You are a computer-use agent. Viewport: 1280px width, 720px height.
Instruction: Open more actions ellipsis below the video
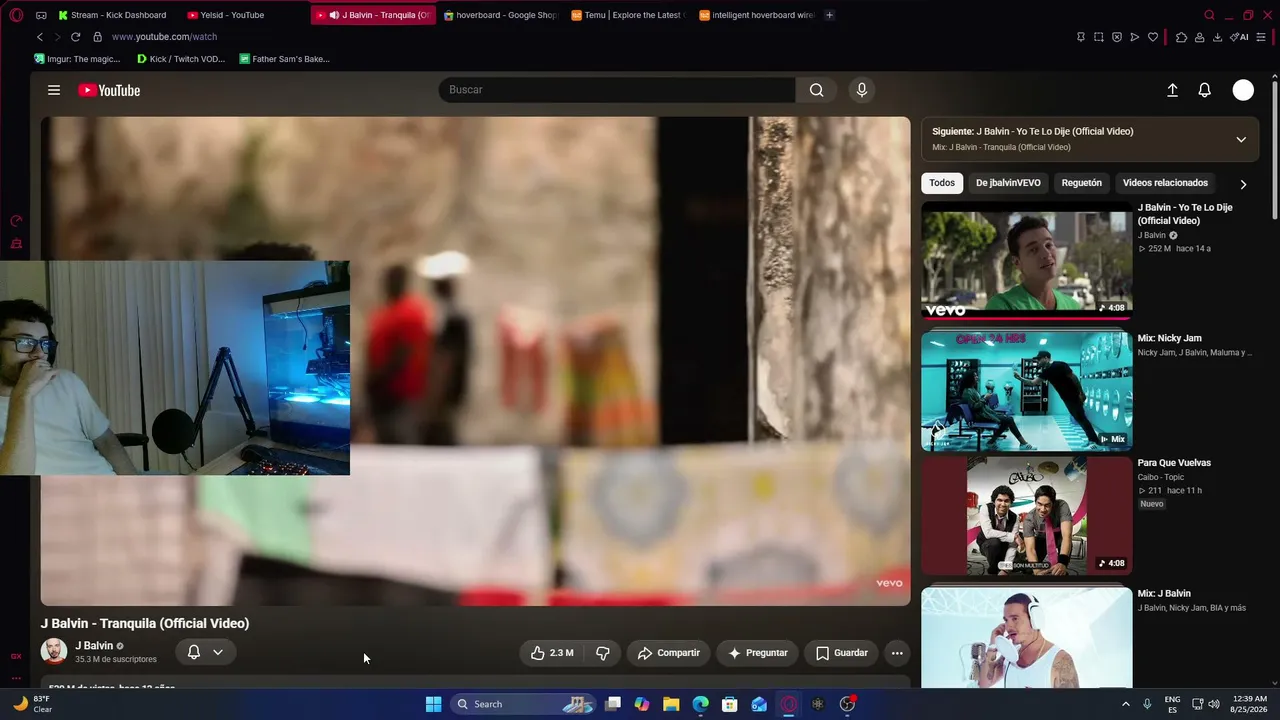tap(897, 653)
